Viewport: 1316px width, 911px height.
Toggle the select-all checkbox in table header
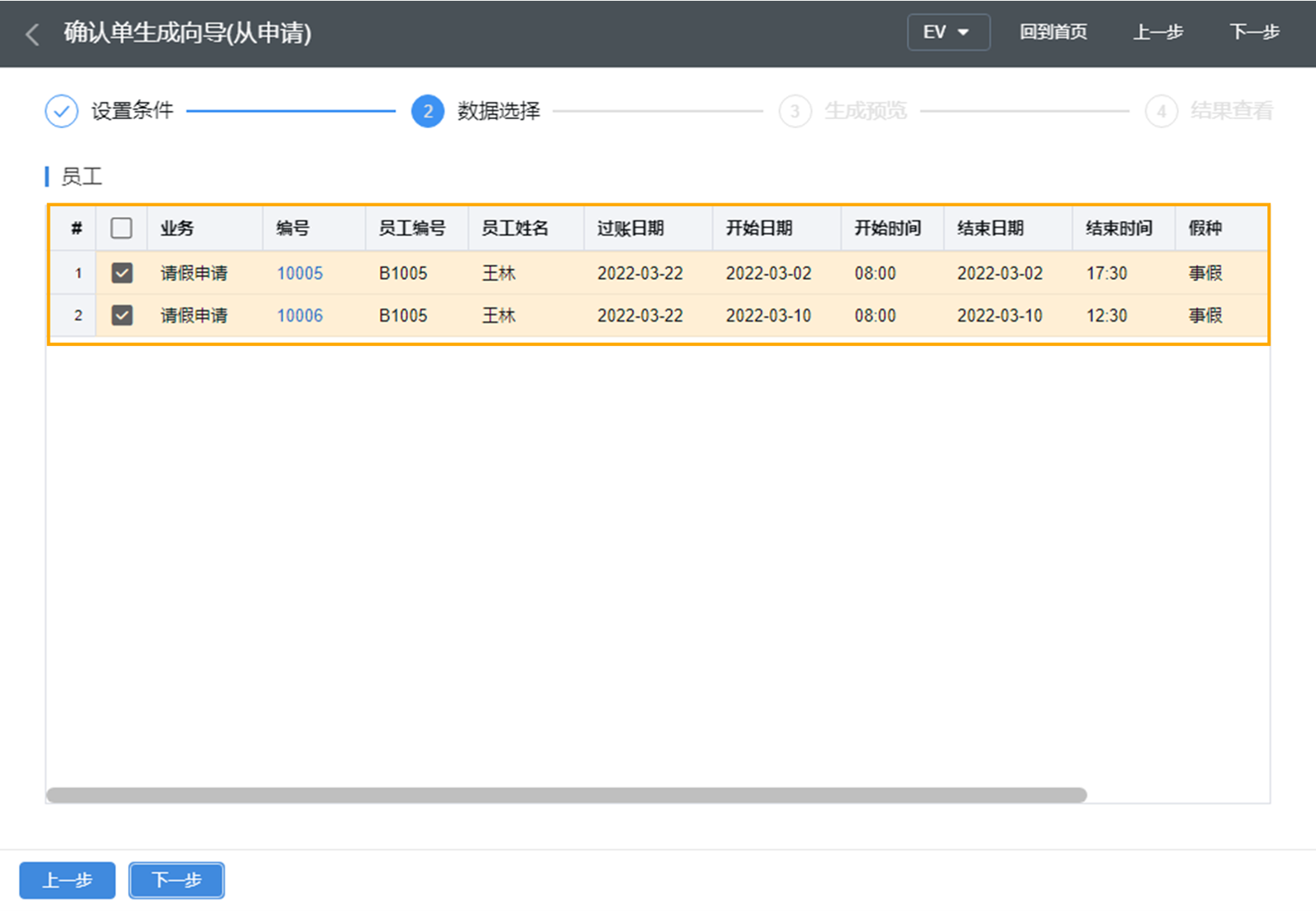[122, 228]
